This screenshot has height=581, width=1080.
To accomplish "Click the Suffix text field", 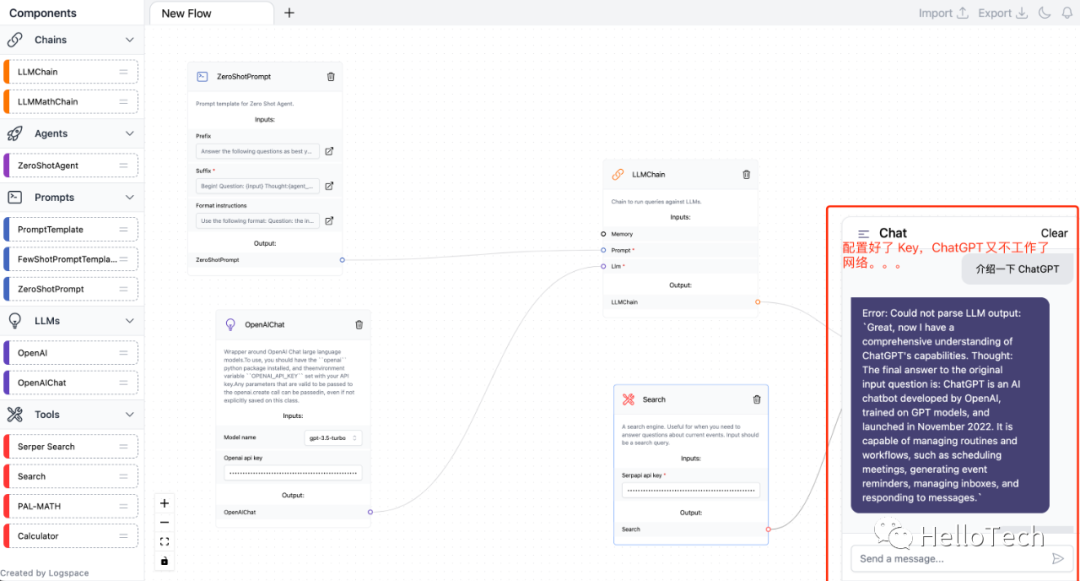I will pos(258,186).
